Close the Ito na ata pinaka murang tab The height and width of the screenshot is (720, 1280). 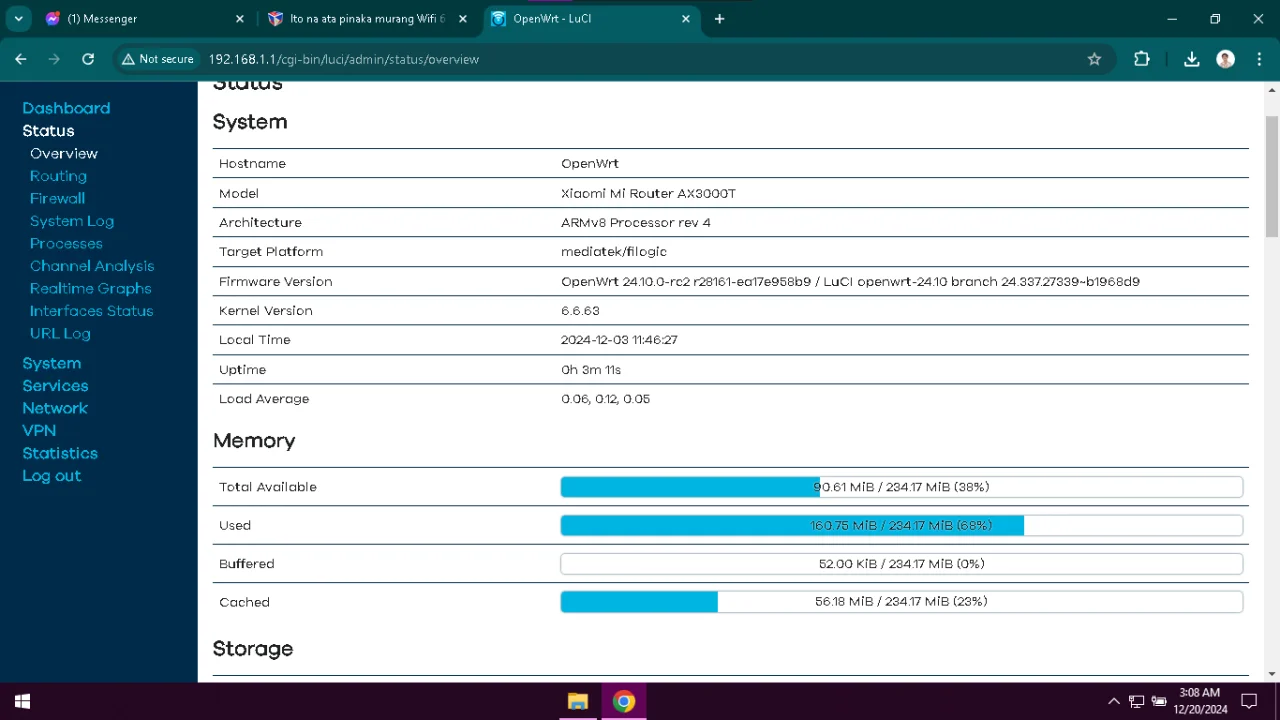463,19
